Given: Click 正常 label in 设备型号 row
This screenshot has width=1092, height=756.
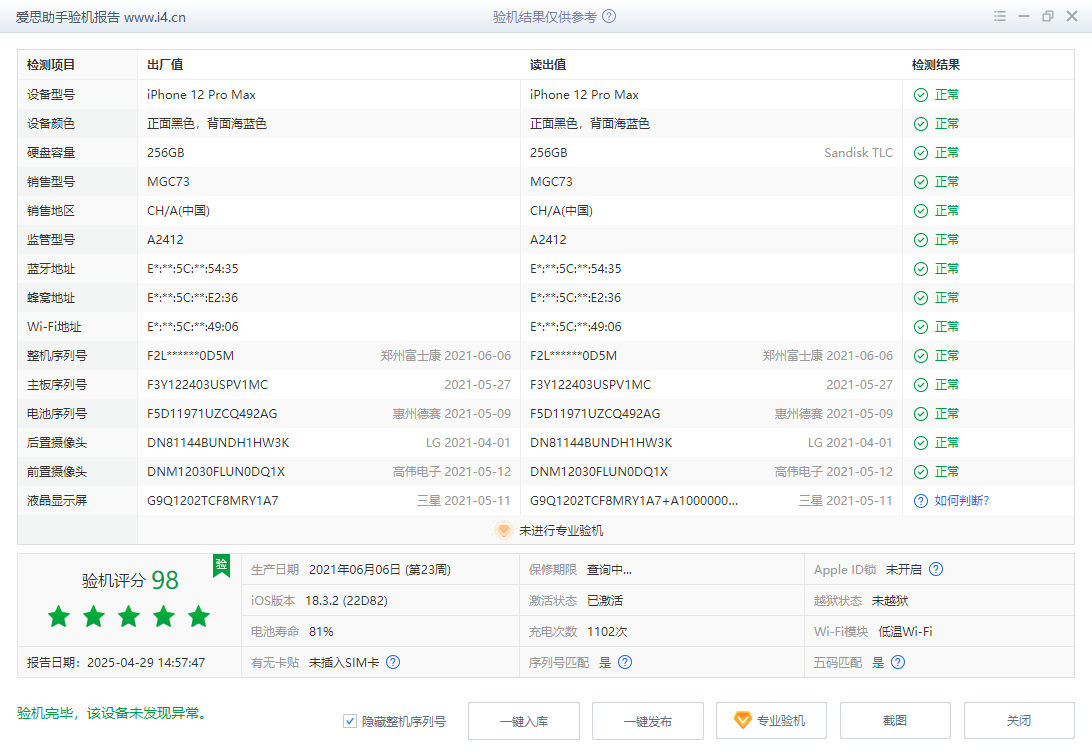Looking at the screenshot, I should pyautogui.click(x=946, y=95).
